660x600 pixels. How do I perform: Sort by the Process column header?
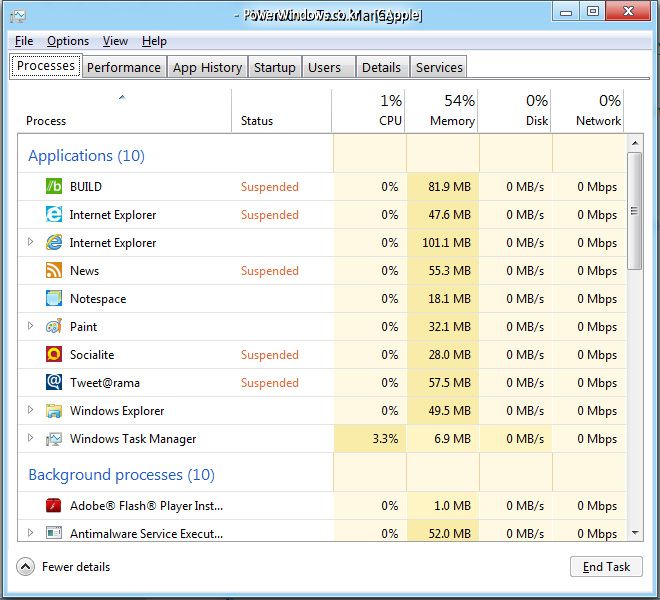pyautogui.click(x=124, y=112)
